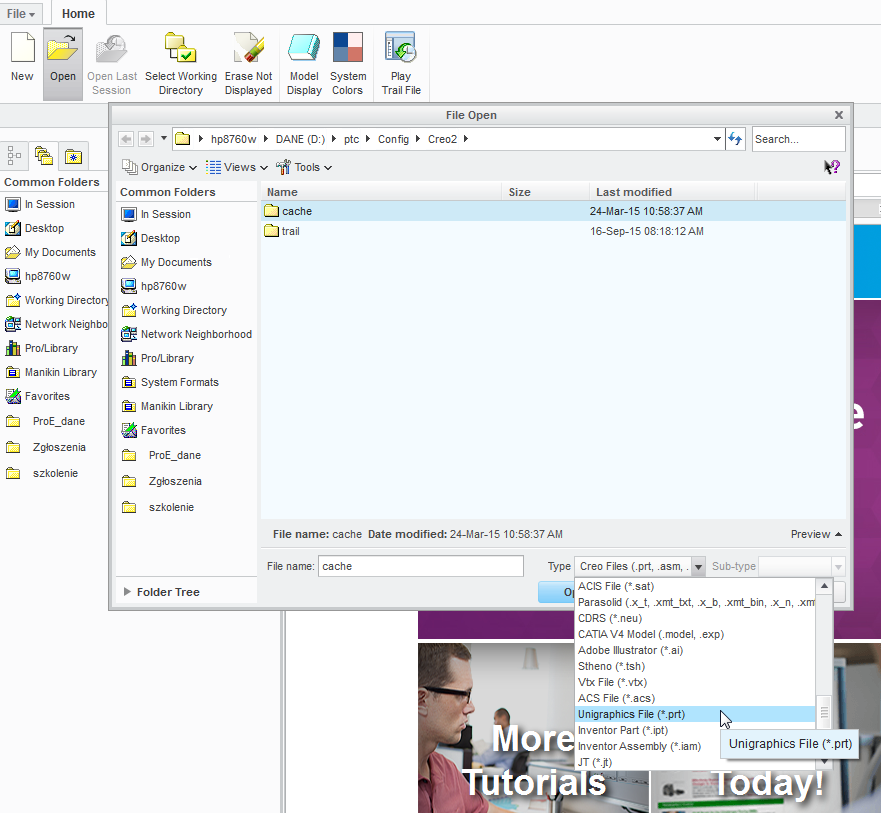Open the File menu dropdown
This screenshot has height=813, width=881.
(x=21, y=13)
